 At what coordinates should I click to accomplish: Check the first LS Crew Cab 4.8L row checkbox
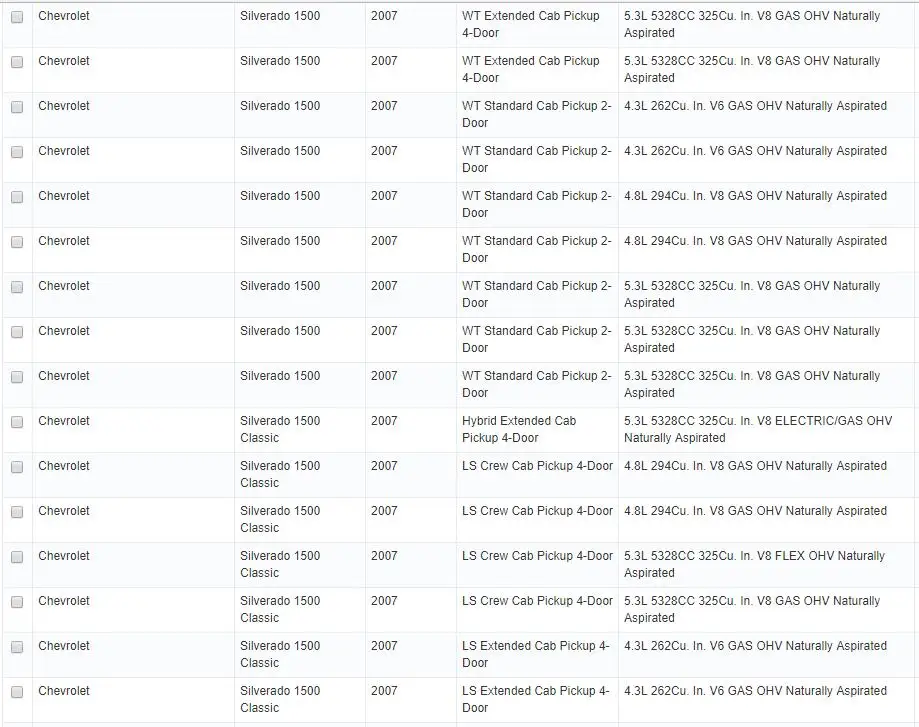pos(17,467)
